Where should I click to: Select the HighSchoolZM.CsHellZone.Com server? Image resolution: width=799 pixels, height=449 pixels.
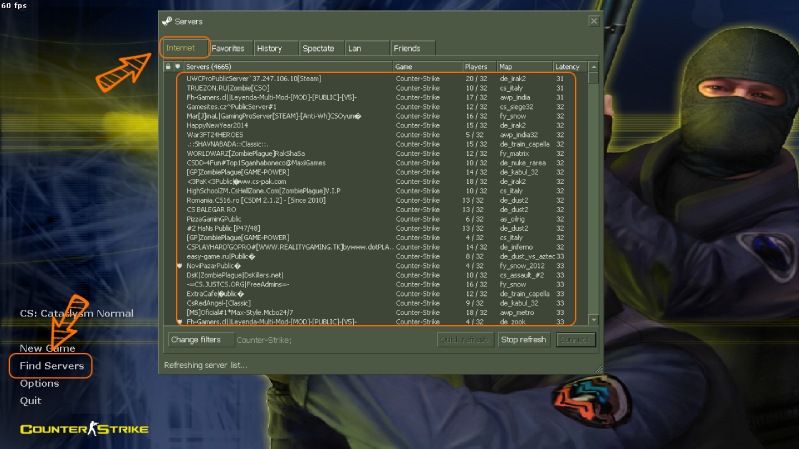(376, 191)
